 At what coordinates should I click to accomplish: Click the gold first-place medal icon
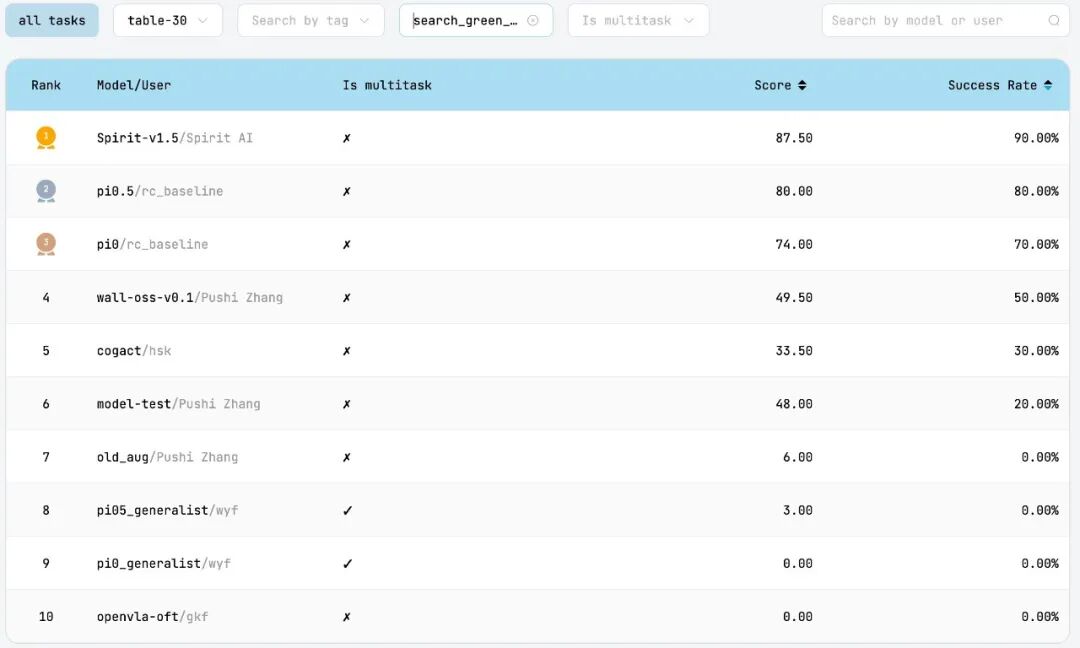tap(46, 138)
